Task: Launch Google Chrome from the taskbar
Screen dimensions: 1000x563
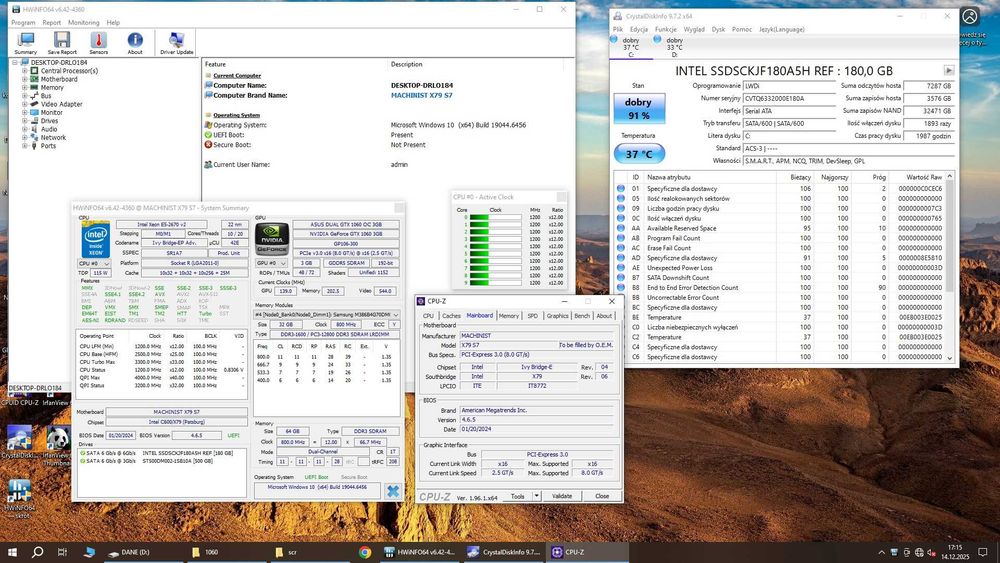Action: [x=365, y=552]
